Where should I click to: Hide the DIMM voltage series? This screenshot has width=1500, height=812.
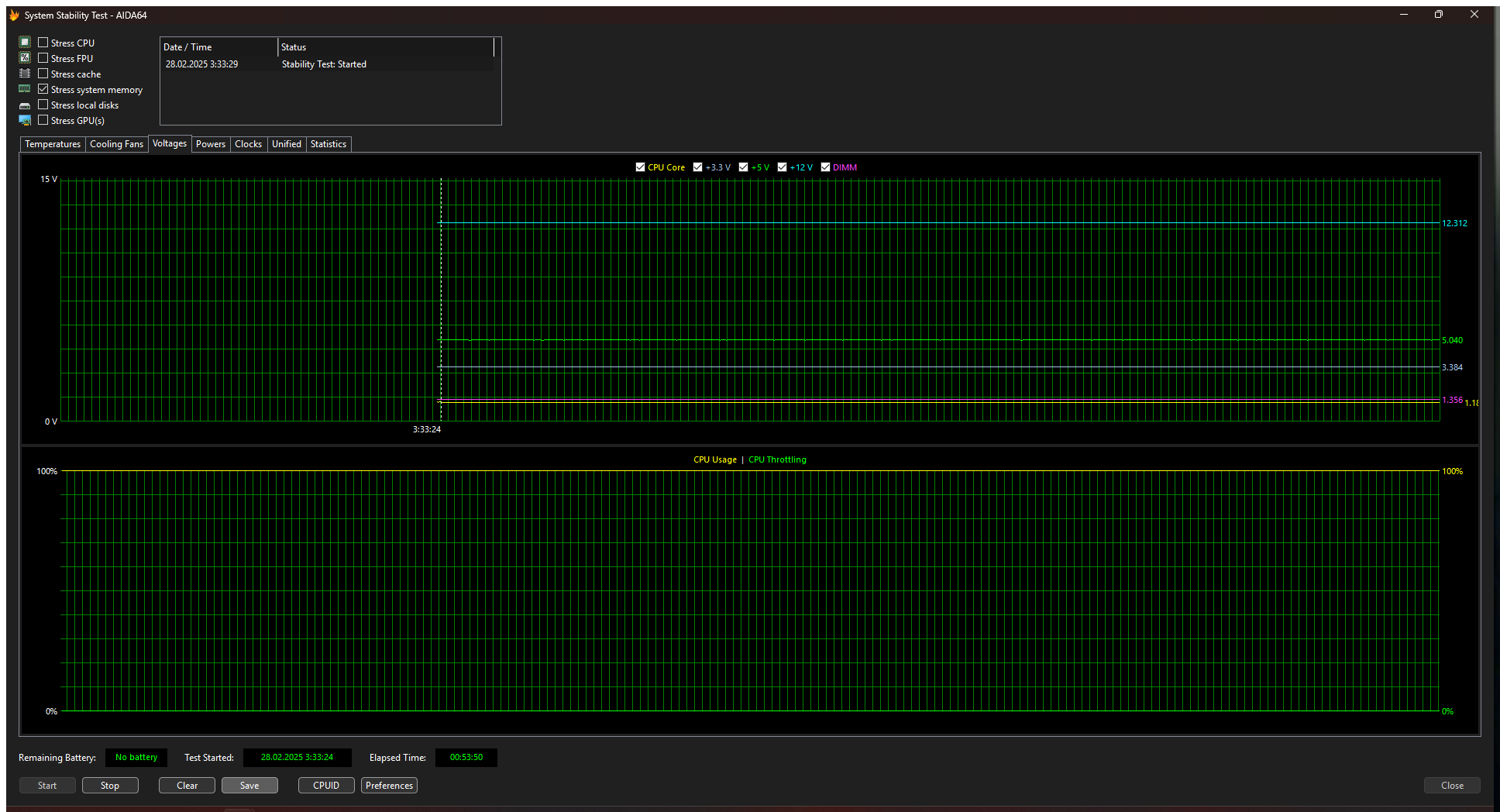point(825,167)
